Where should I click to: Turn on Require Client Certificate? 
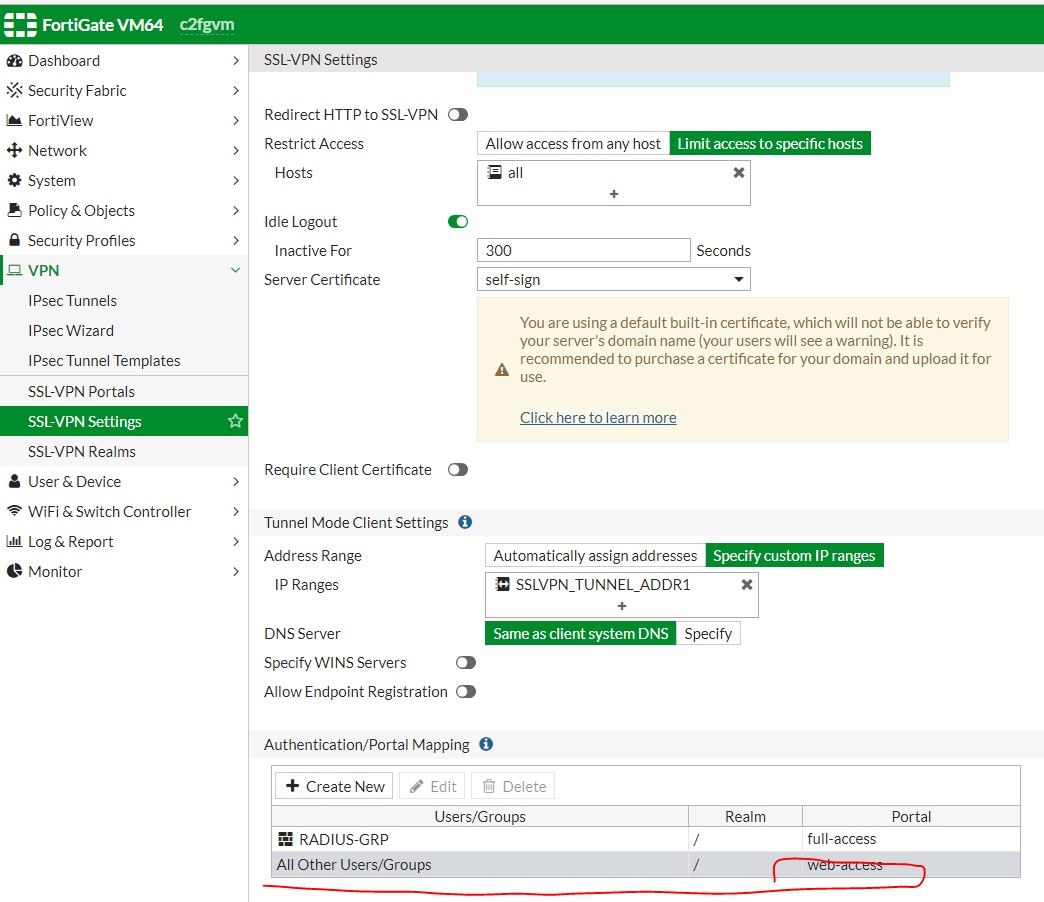[458, 470]
